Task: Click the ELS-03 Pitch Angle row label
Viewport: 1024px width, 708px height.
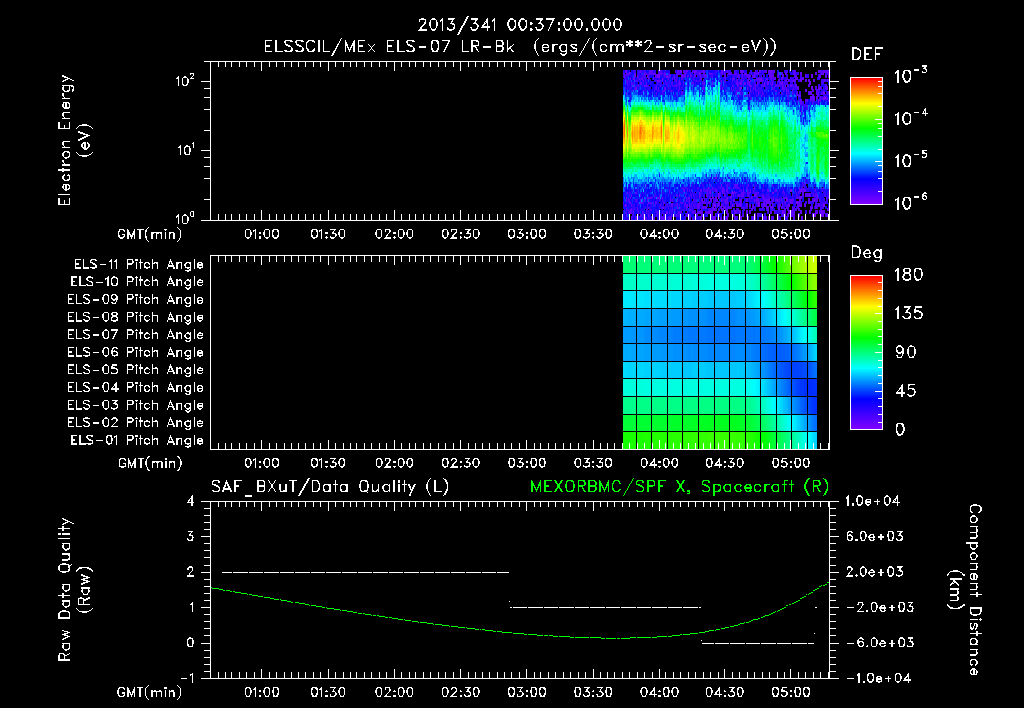Action: pos(135,406)
